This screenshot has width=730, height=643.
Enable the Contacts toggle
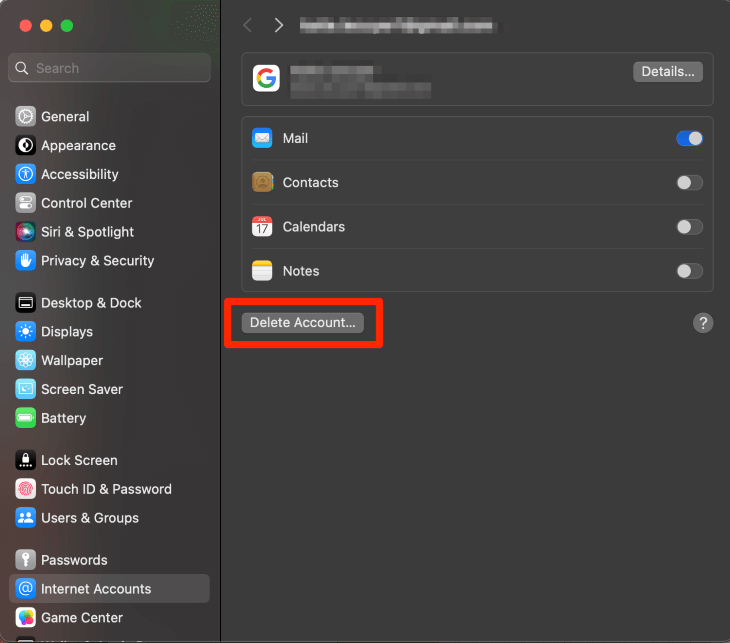(689, 183)
